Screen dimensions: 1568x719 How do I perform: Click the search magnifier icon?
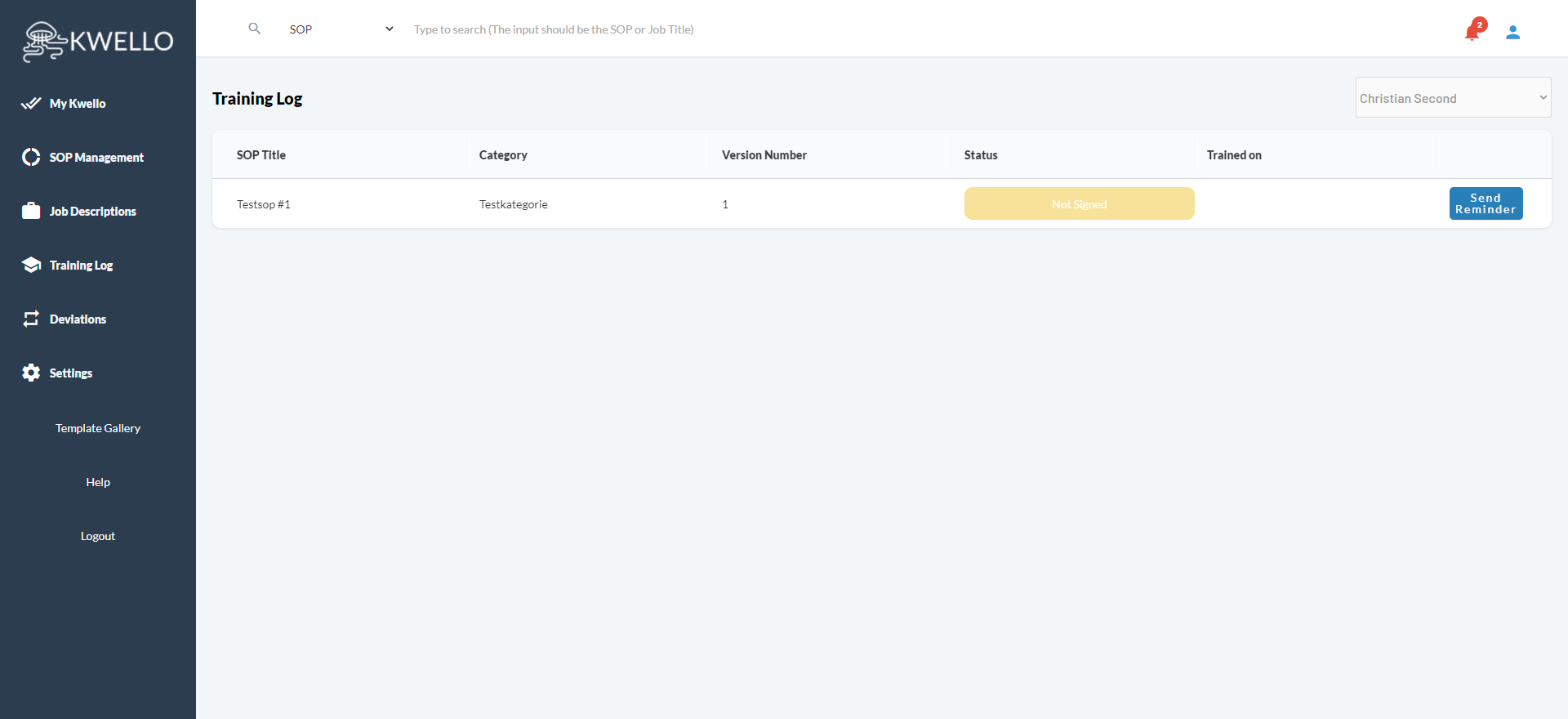(x=255, y=29)
